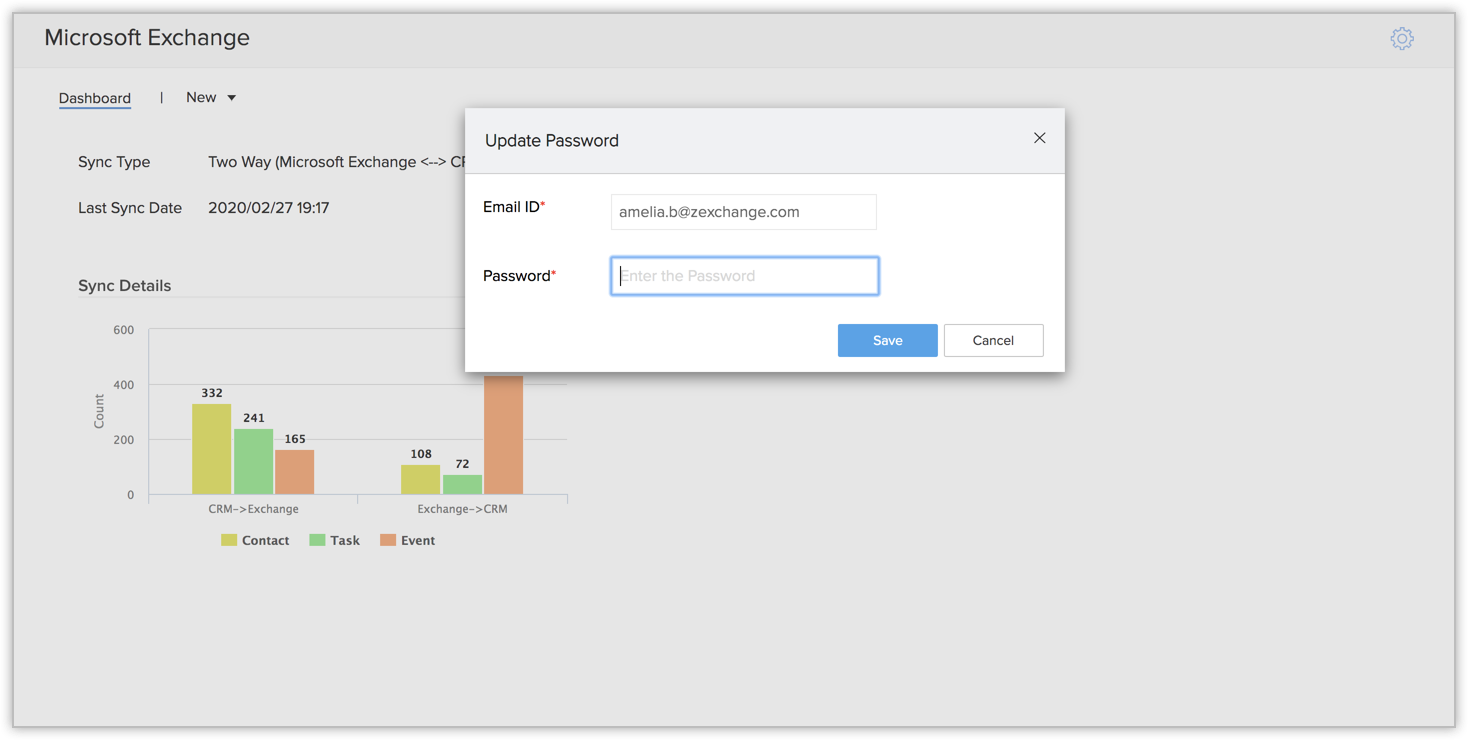Open the New dropdown menu
1468x740 pixels.
(202, 97)
